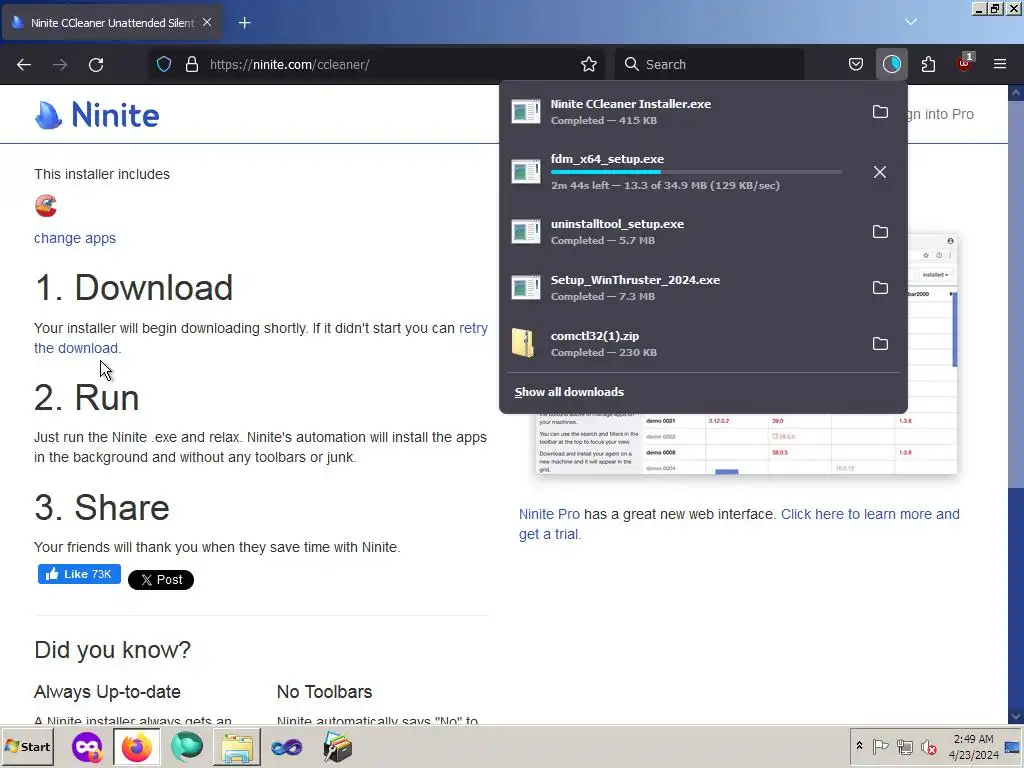This screenshot has width=1024, height=768.
Task: Click the site security padlock icon
Action: click(191, 65)
